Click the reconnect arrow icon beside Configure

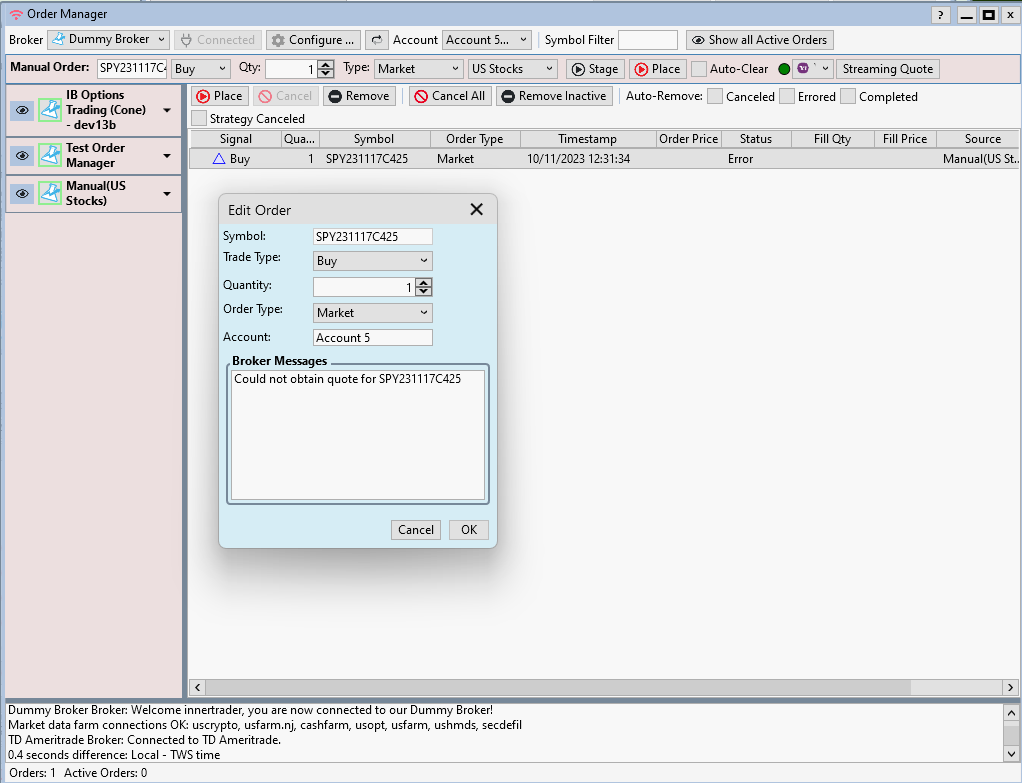376,40
